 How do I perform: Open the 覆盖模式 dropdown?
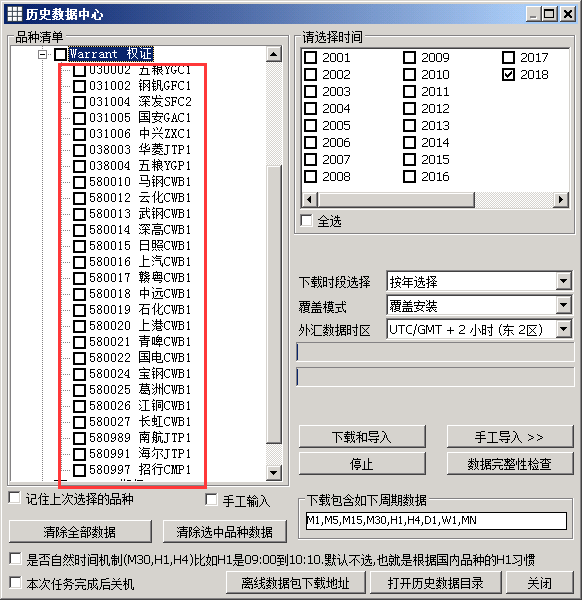pyautogui.click(x=563, y=305)
